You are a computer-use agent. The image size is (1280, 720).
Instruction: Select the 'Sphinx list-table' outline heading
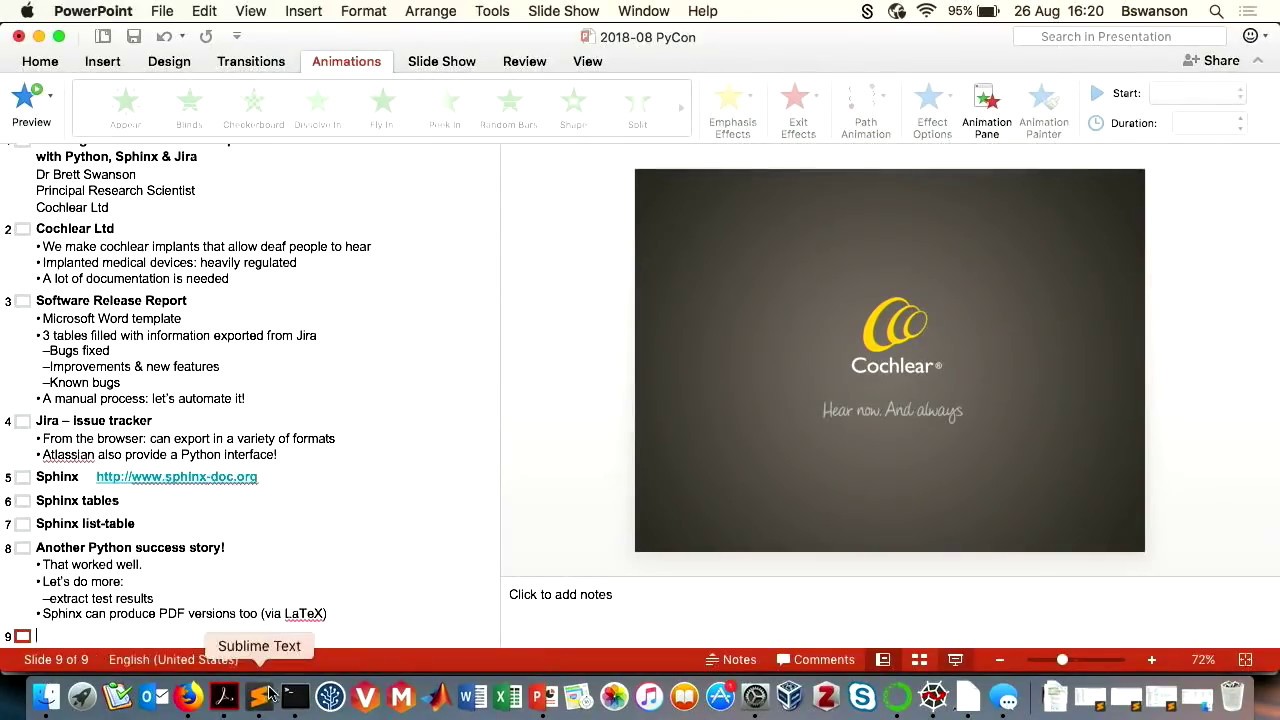(85, 524)
